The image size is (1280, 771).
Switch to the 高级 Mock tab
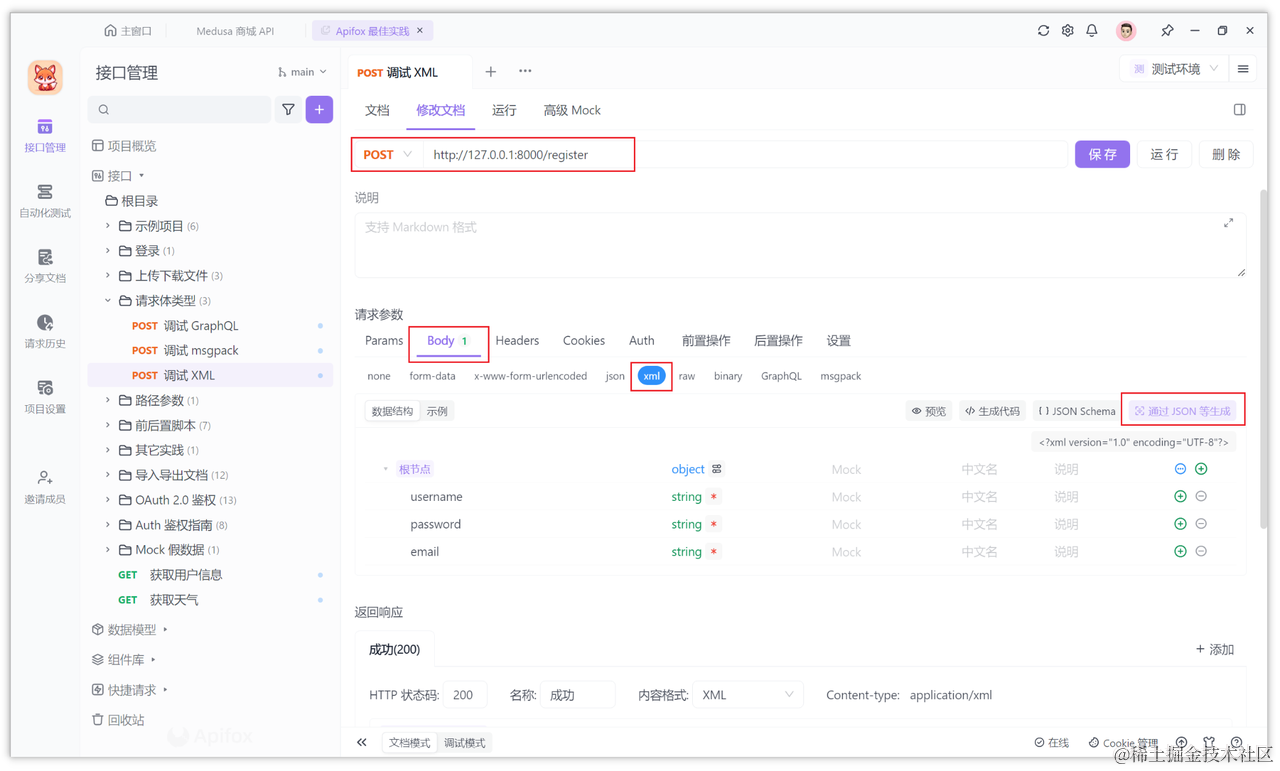pos(572,110)
